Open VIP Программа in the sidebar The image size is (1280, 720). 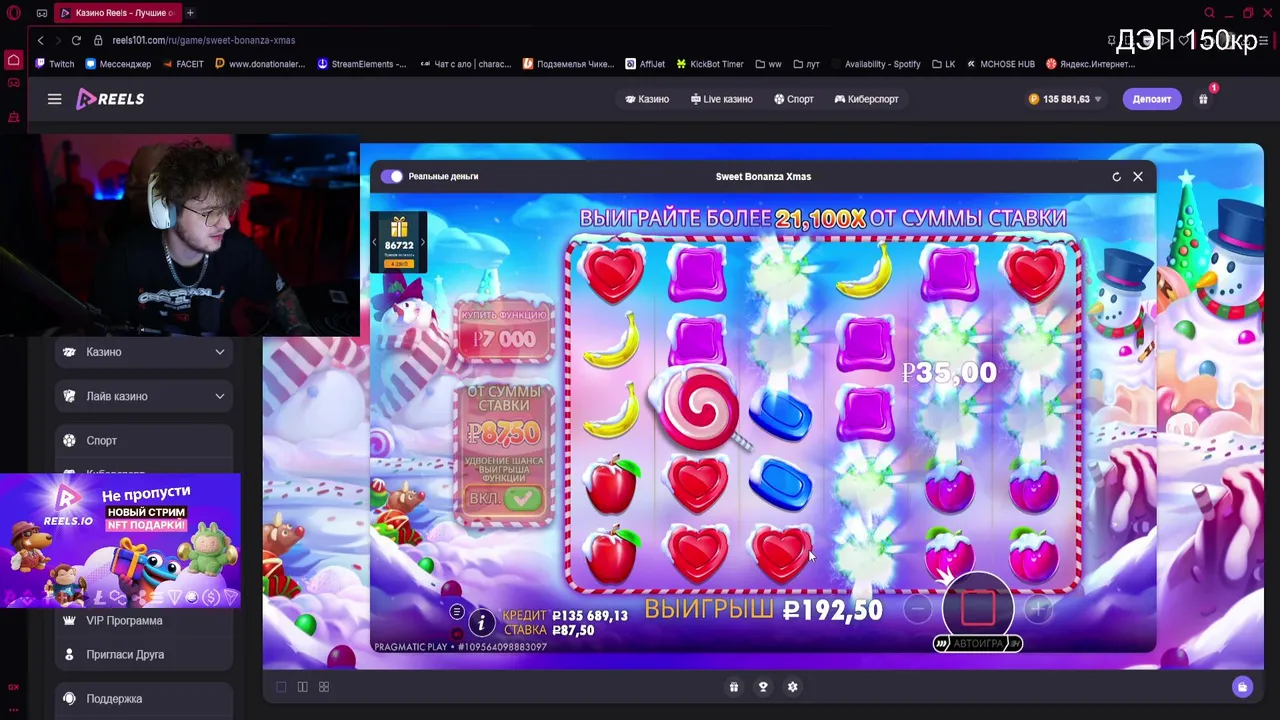[x=144, y=620]
